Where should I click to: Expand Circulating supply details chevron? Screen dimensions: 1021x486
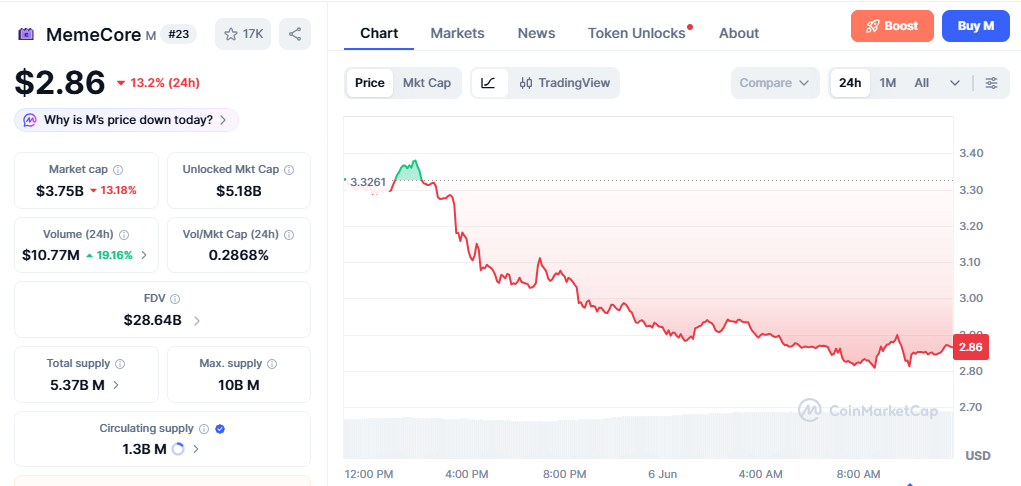click(196, 449)
